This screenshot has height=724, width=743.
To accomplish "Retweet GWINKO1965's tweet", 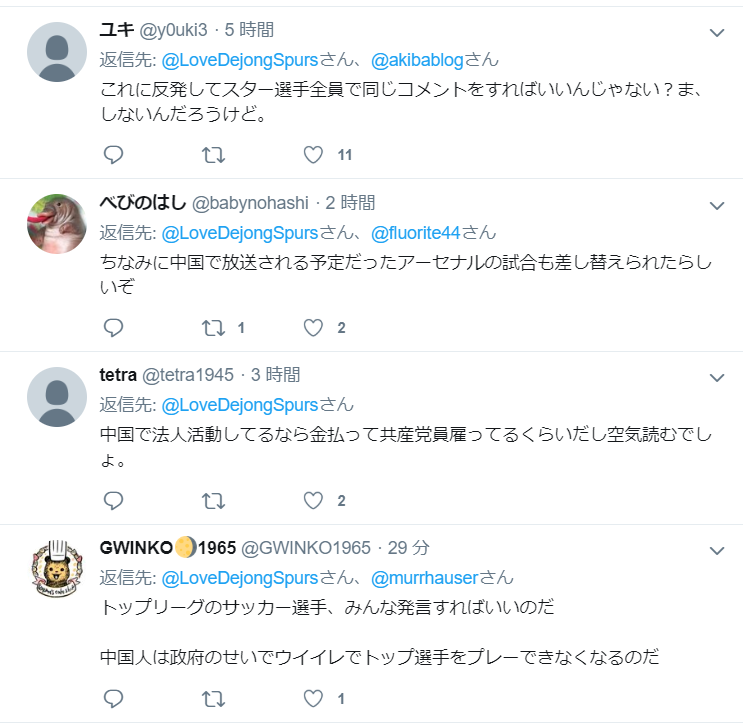I will click(x=213, y=699).
